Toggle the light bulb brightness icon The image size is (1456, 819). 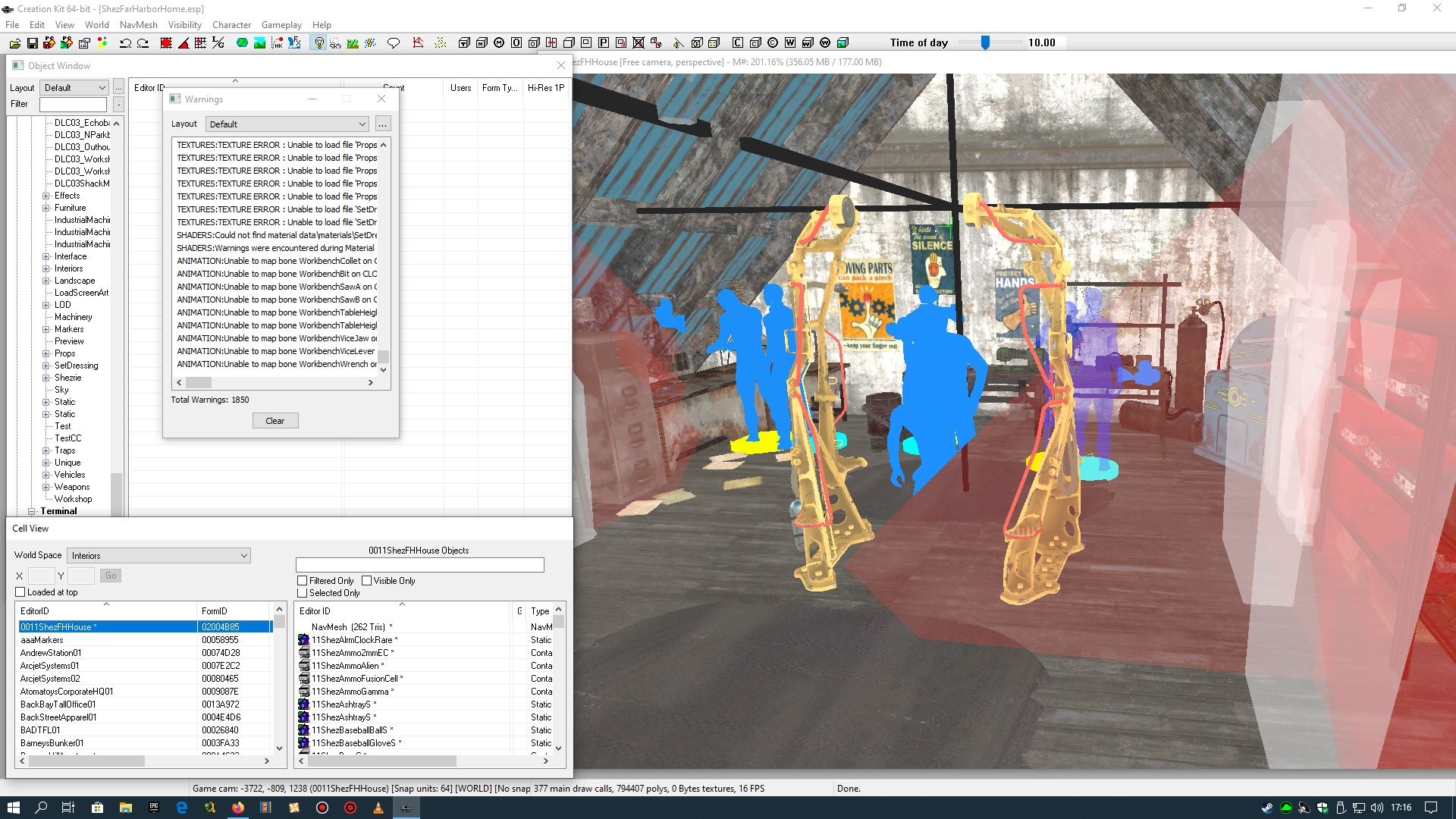click(319, 43)
